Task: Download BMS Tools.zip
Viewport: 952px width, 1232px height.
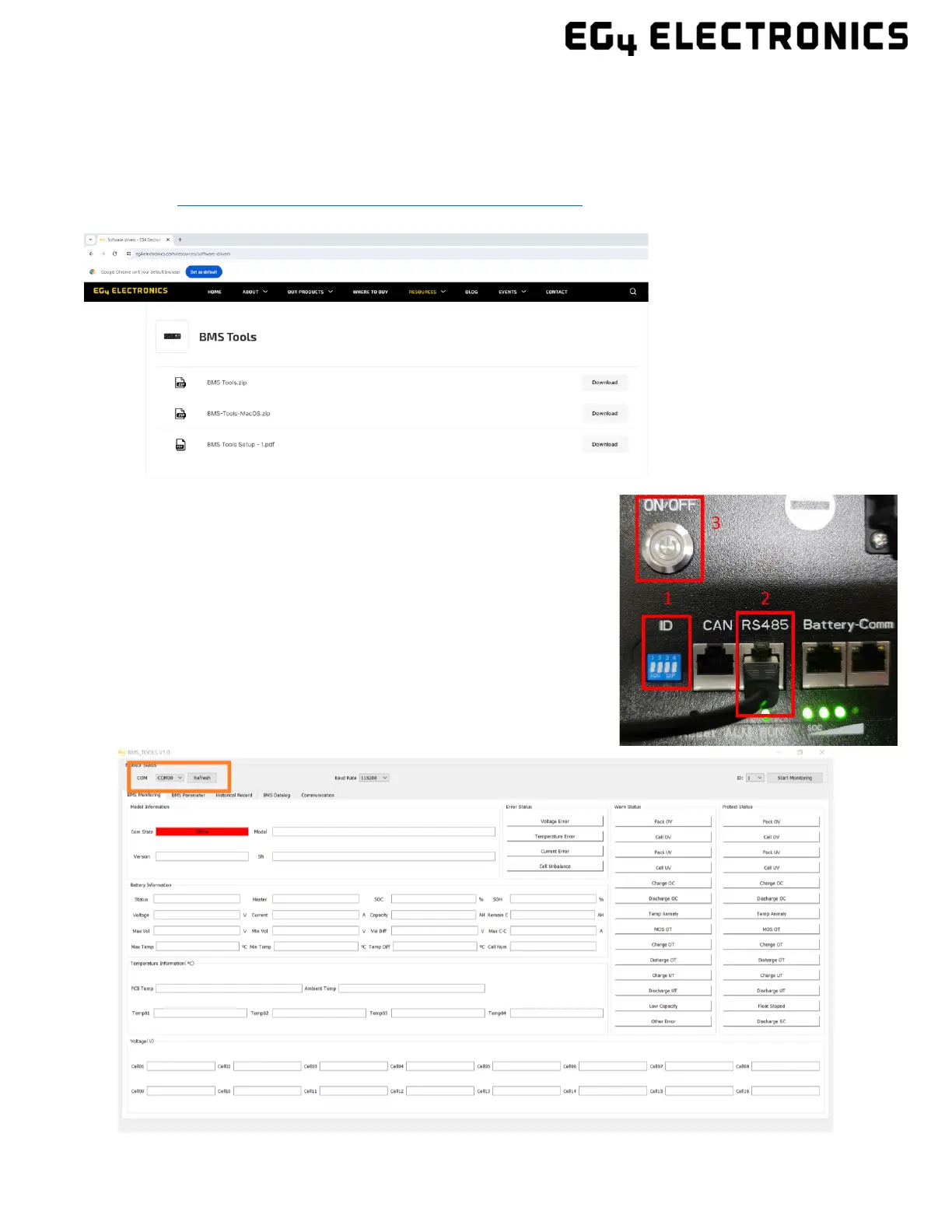Action: (x=604, y=383)
